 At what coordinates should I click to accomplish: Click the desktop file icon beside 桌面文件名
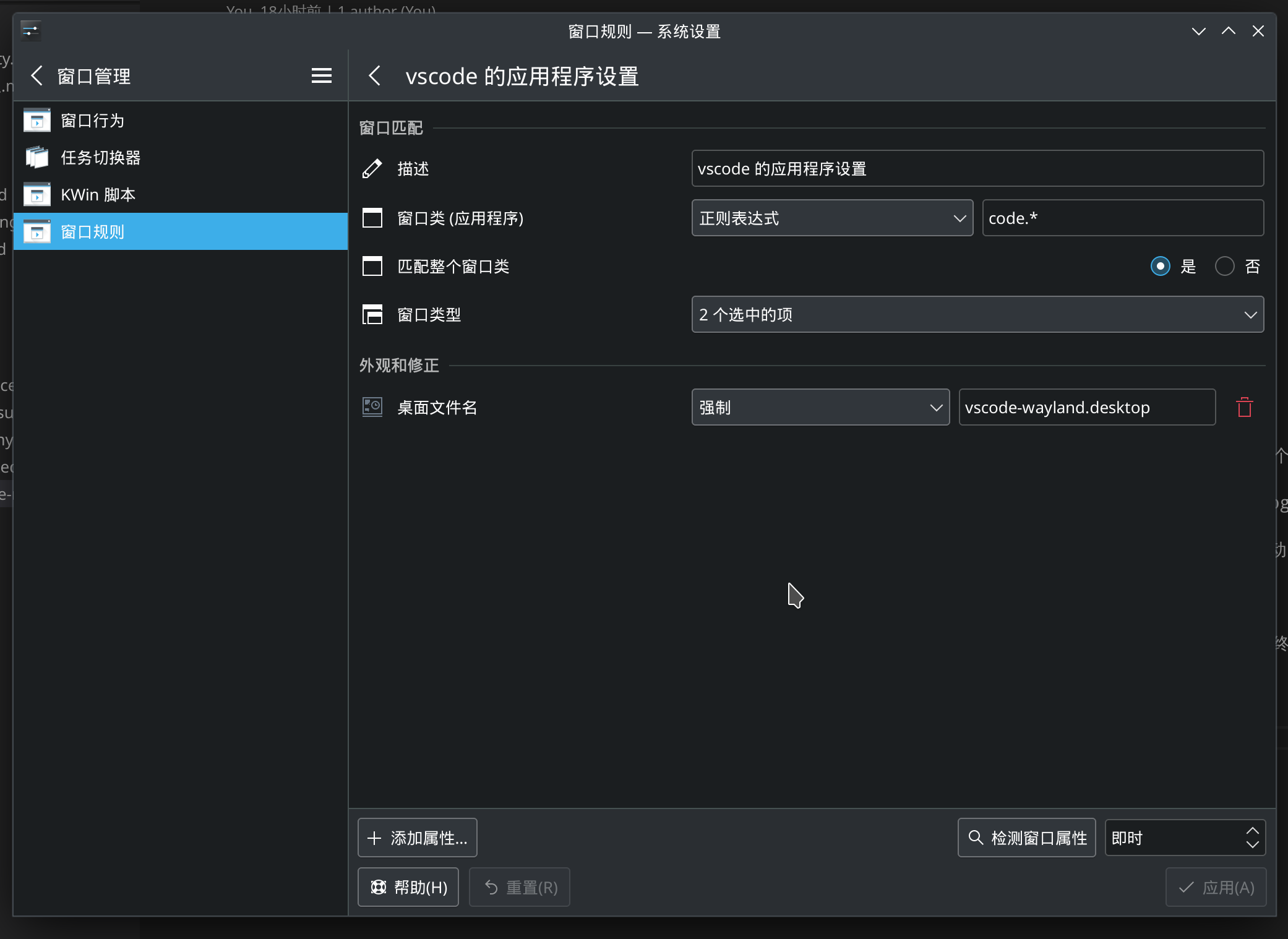pos(372,407)
